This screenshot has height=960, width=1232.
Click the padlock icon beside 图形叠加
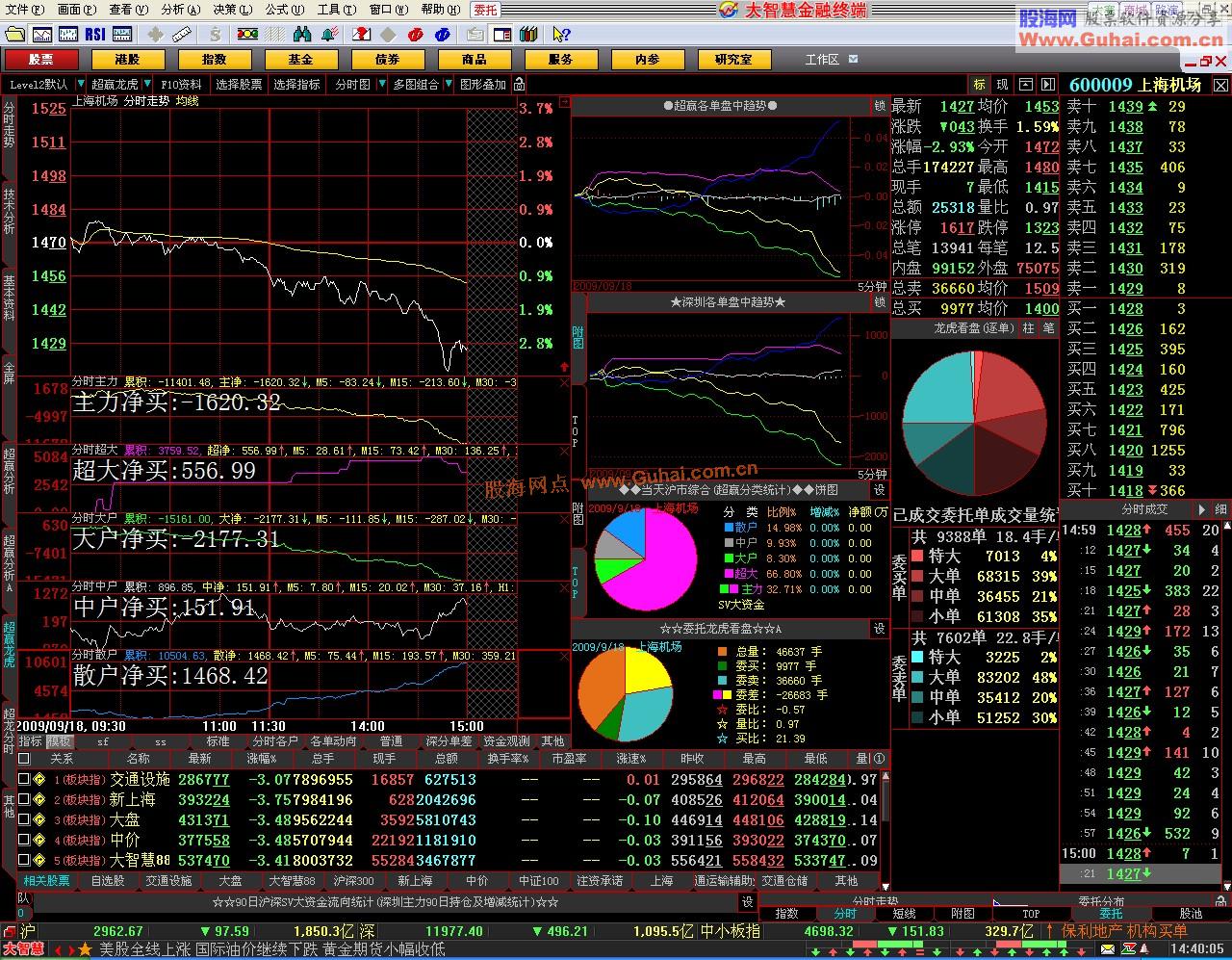pyautogui.click(x=519, y=85)
